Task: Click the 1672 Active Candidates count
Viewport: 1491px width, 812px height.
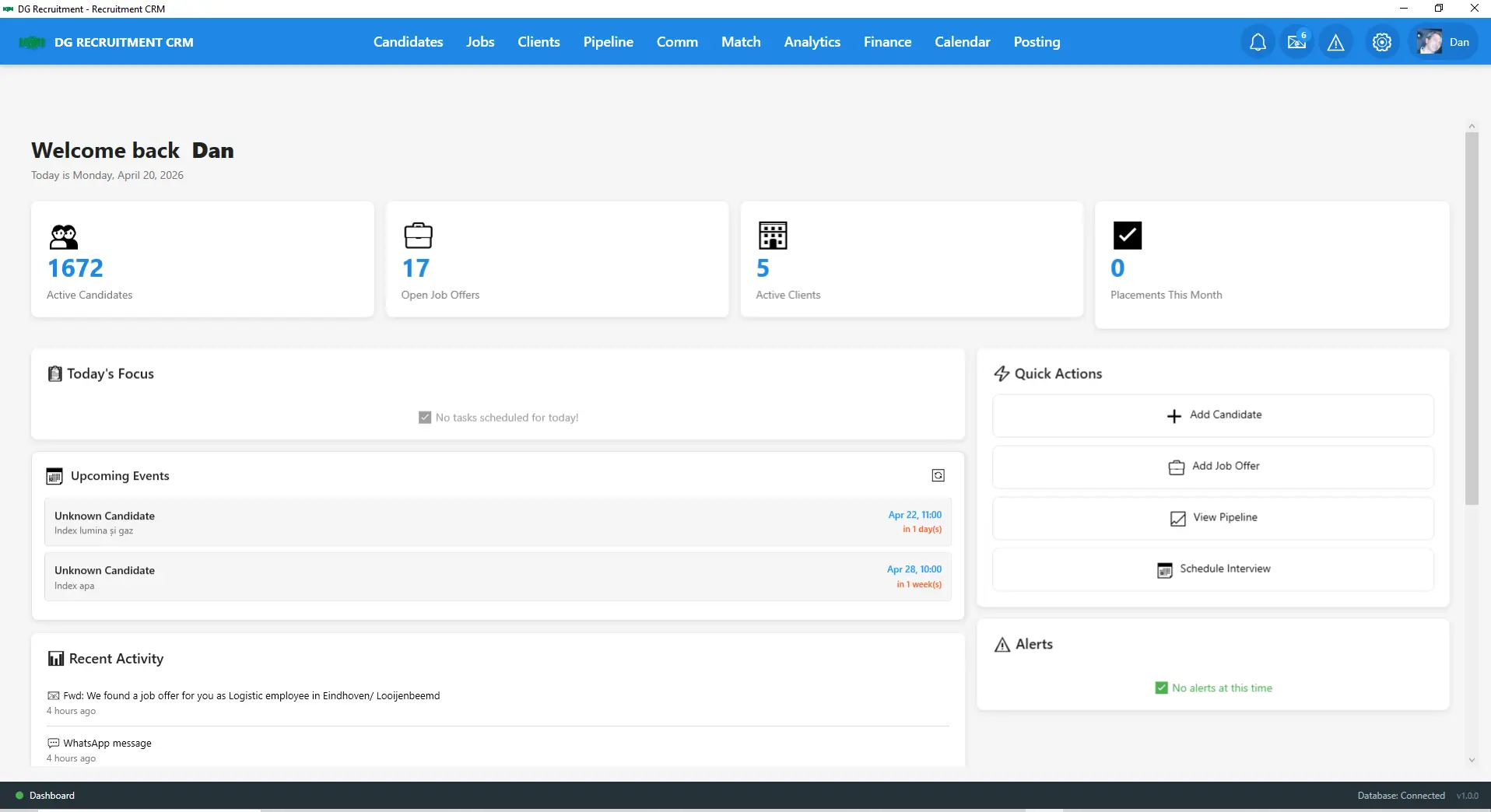Action: tap(75, 268)
